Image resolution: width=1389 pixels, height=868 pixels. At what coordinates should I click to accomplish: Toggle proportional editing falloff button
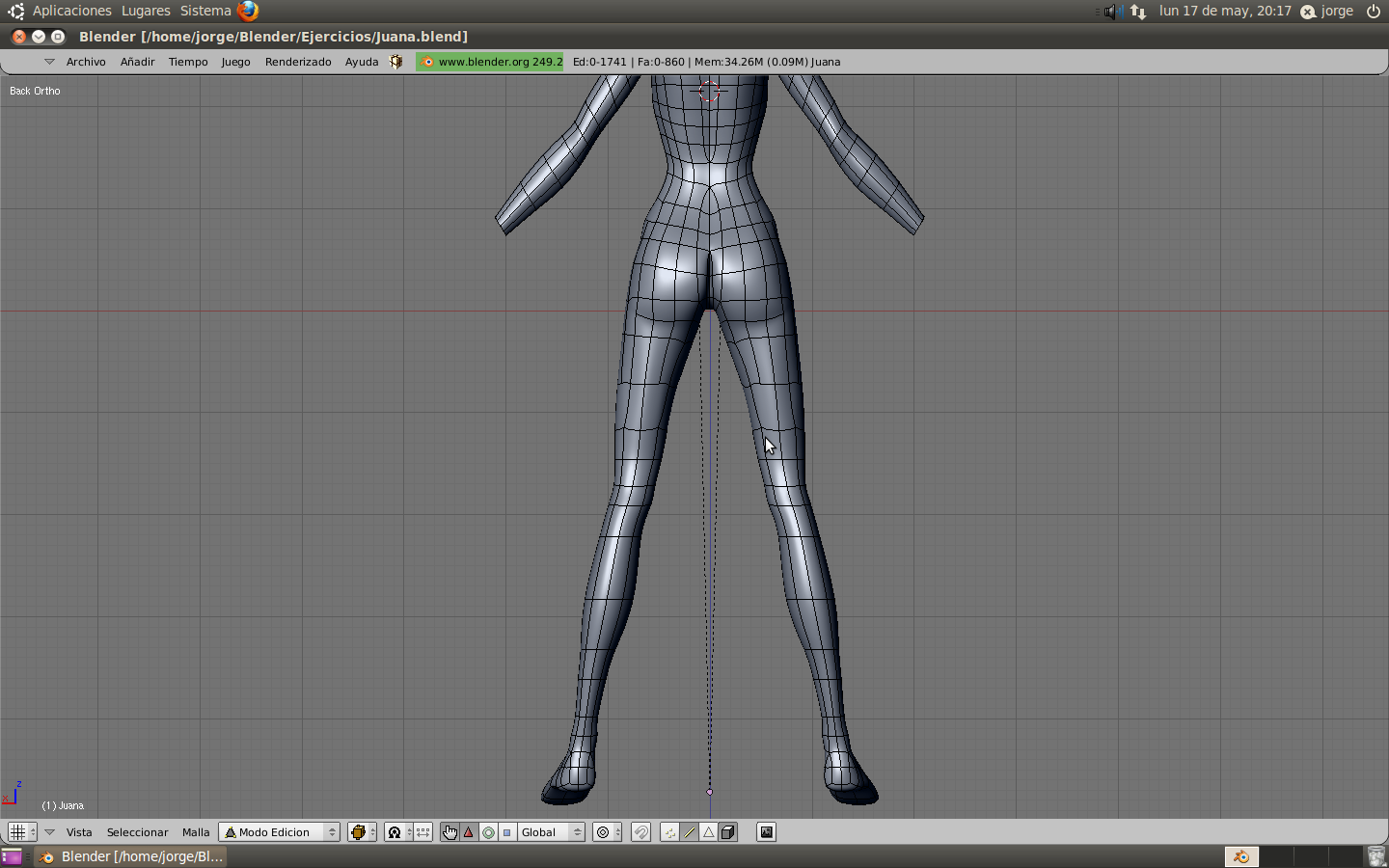point(604,832)
